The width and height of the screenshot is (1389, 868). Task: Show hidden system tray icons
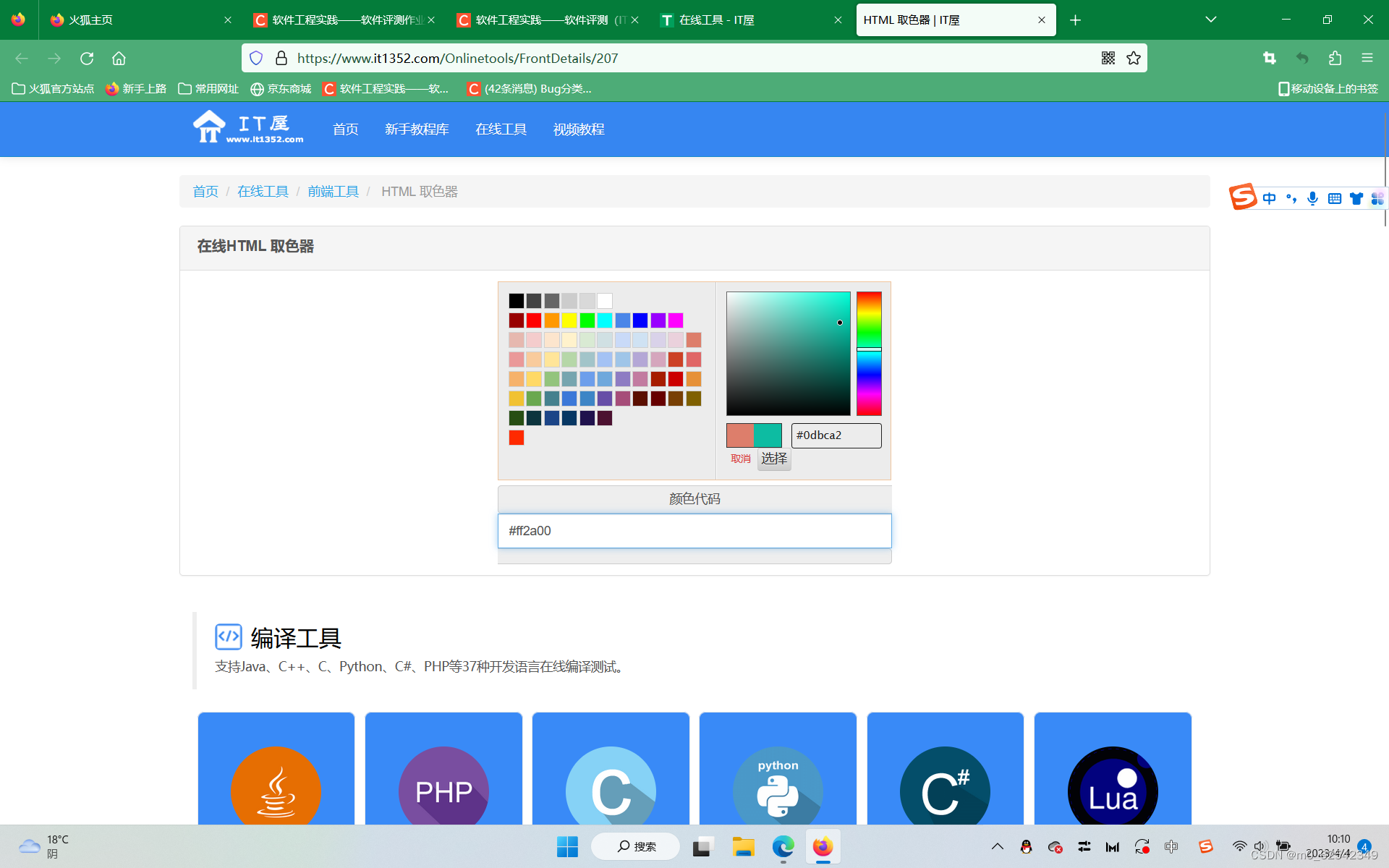point(998,847)
